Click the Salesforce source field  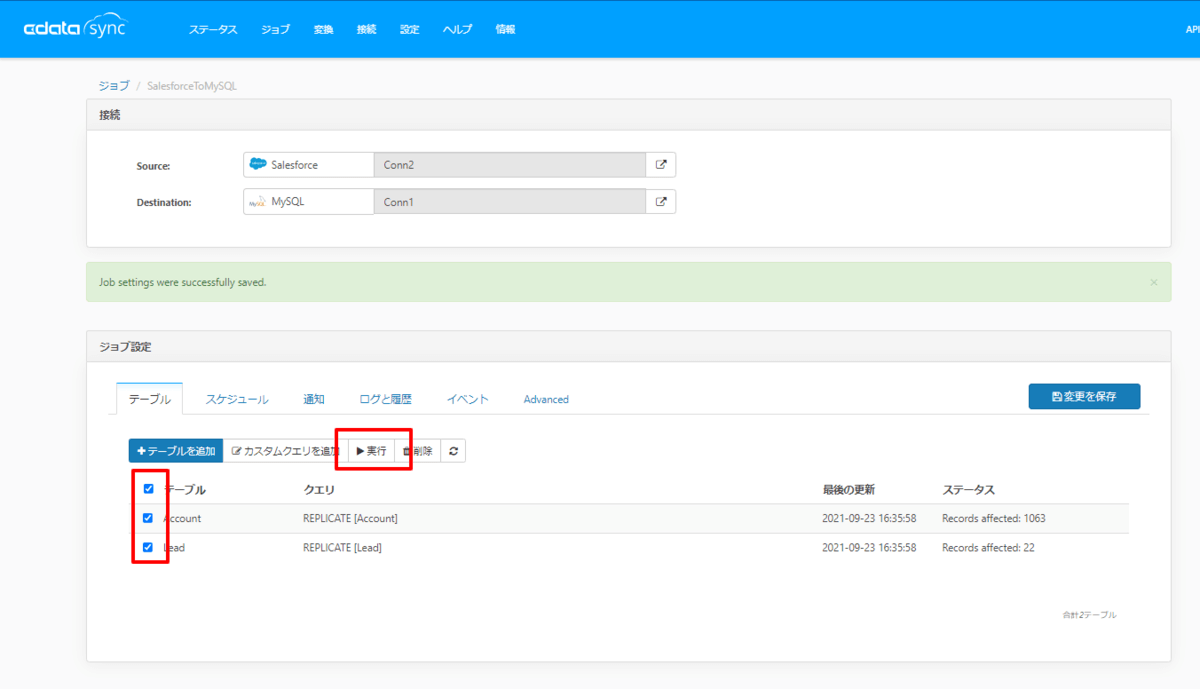(308, 164)
